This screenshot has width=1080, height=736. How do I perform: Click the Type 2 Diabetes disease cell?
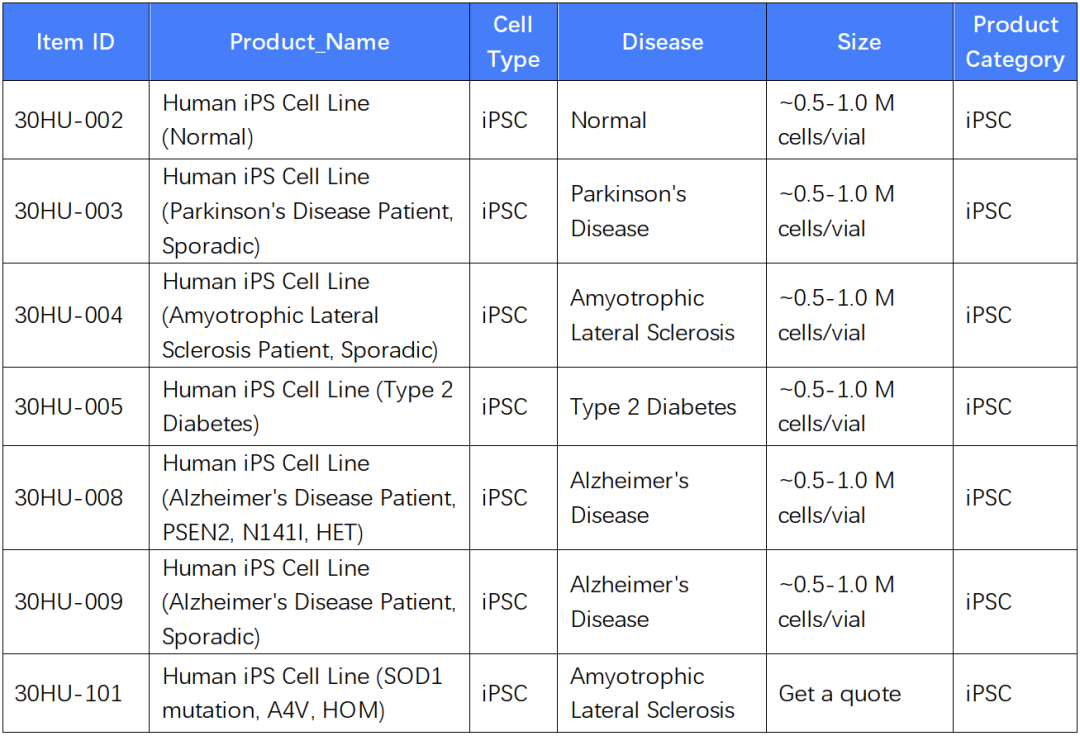(653, 407)
